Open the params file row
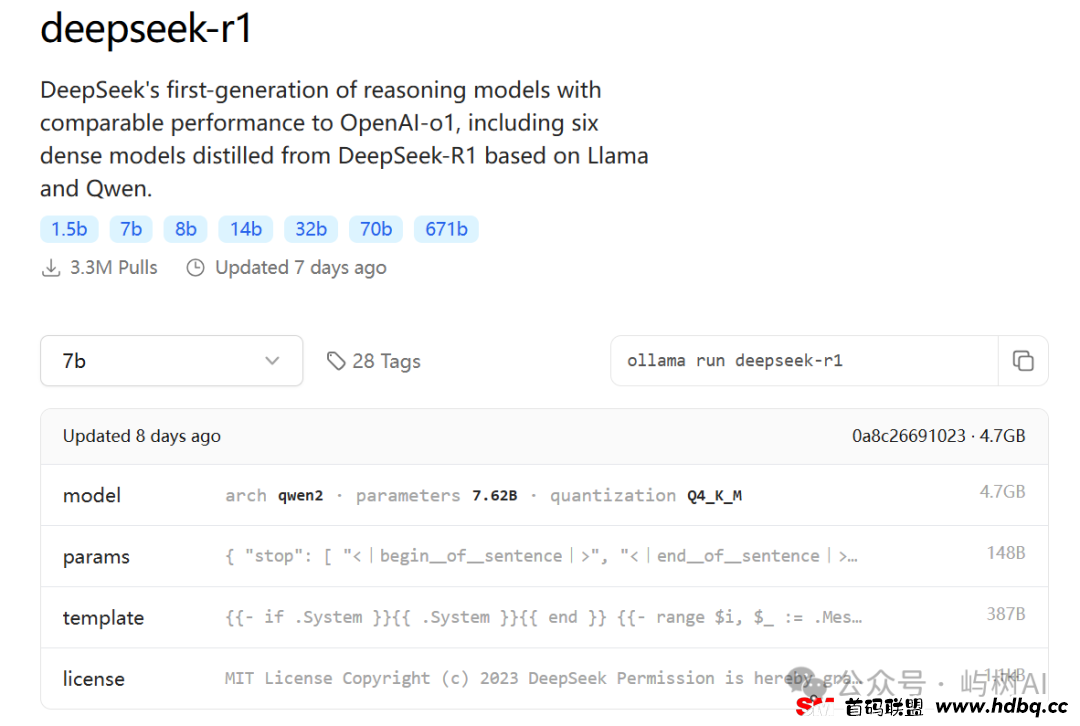The height and width of the screenshot is (726, 1080). coord(544,557)
